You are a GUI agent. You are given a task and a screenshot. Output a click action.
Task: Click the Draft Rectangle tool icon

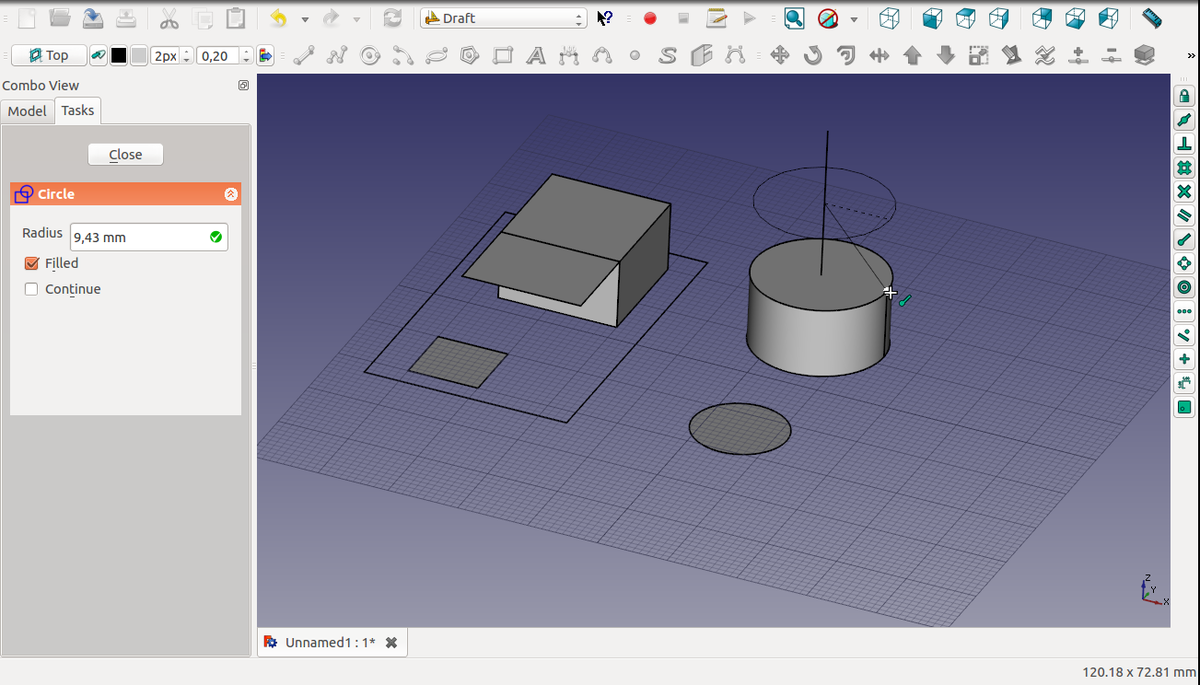503,56
